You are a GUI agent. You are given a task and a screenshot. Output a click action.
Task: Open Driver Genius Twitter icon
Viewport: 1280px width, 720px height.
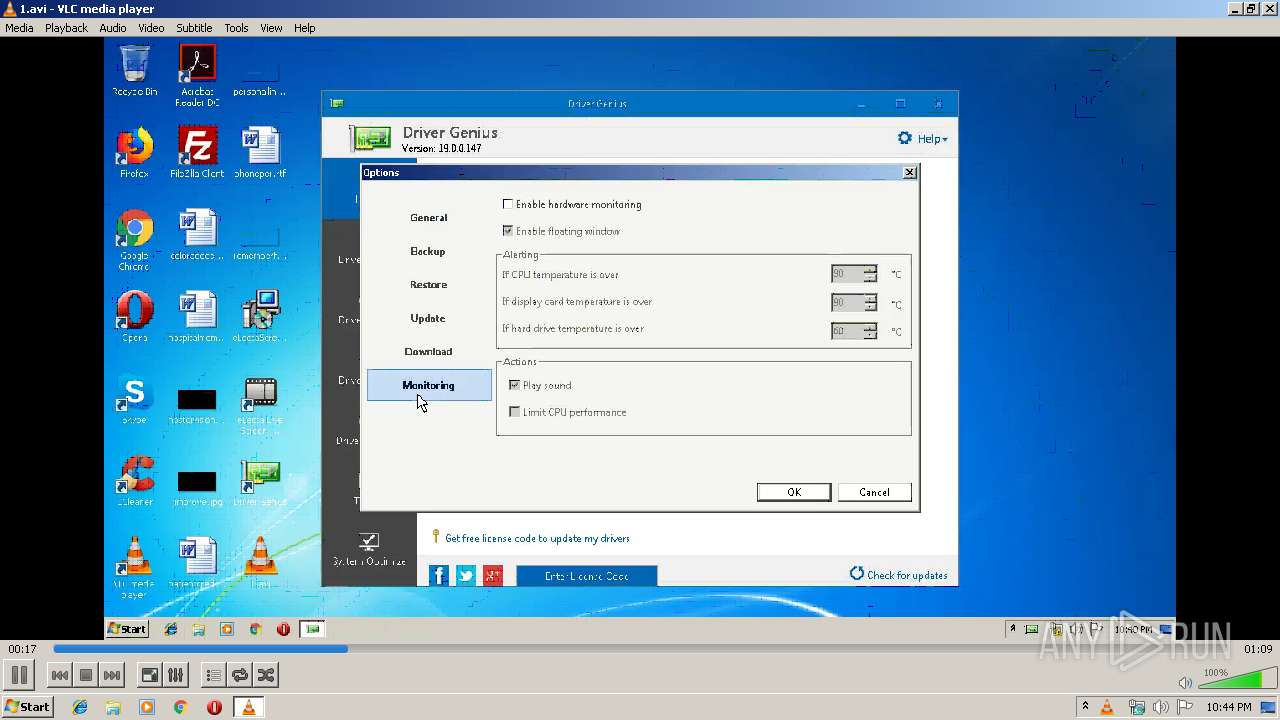pos(466,575)
